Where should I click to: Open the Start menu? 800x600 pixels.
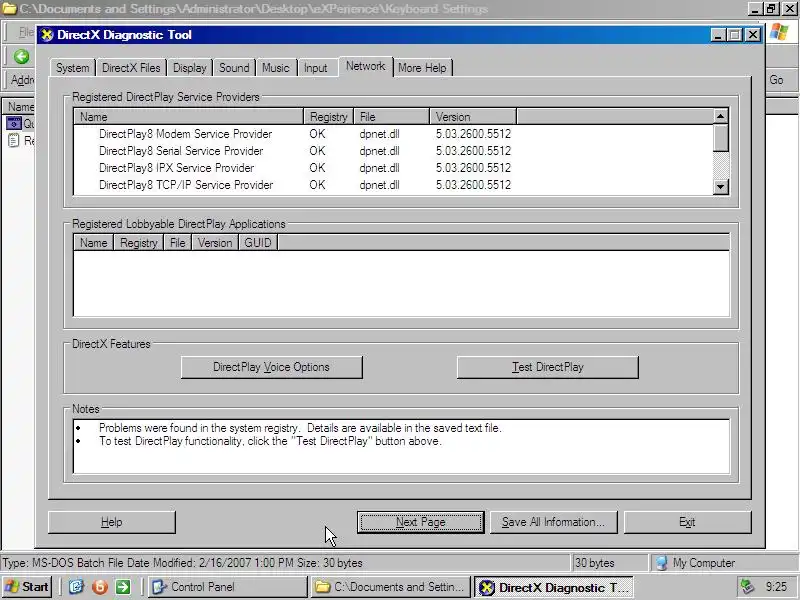[27, 587]
